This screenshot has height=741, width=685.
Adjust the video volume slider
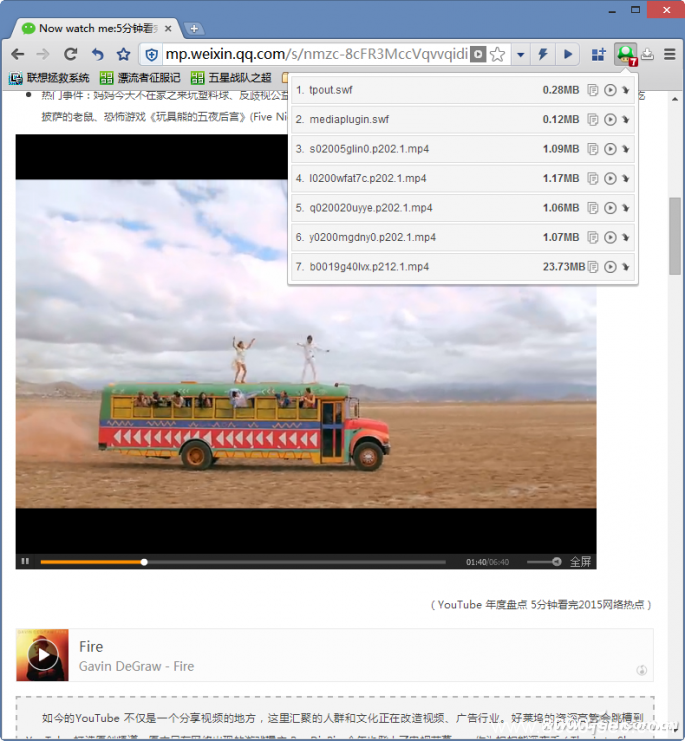point(544,562)
